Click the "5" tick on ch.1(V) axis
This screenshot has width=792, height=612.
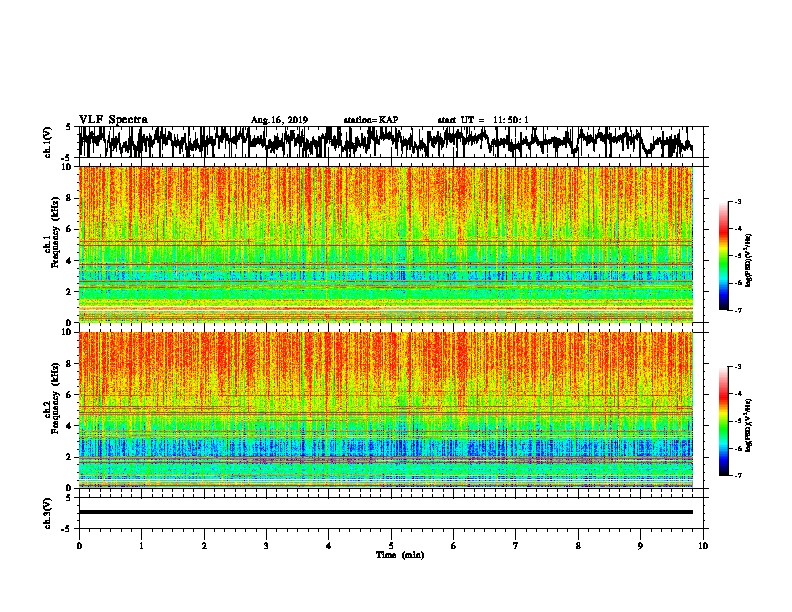click(68, 127)
